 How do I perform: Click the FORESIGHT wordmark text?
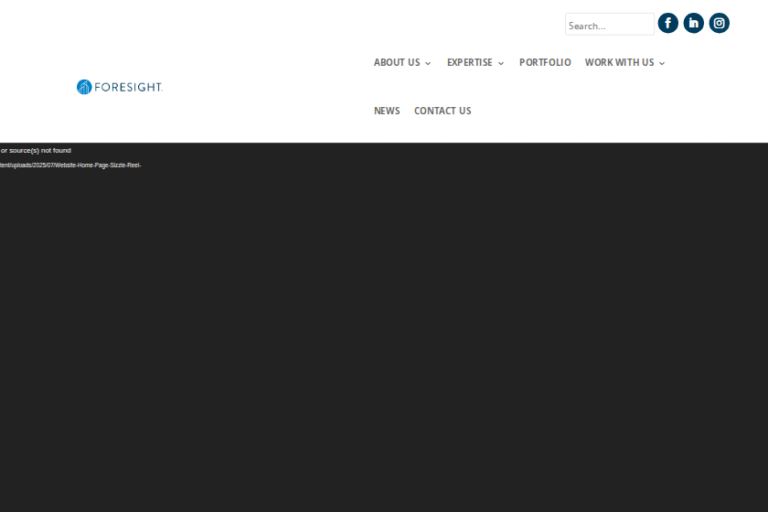tap(128, 87)
